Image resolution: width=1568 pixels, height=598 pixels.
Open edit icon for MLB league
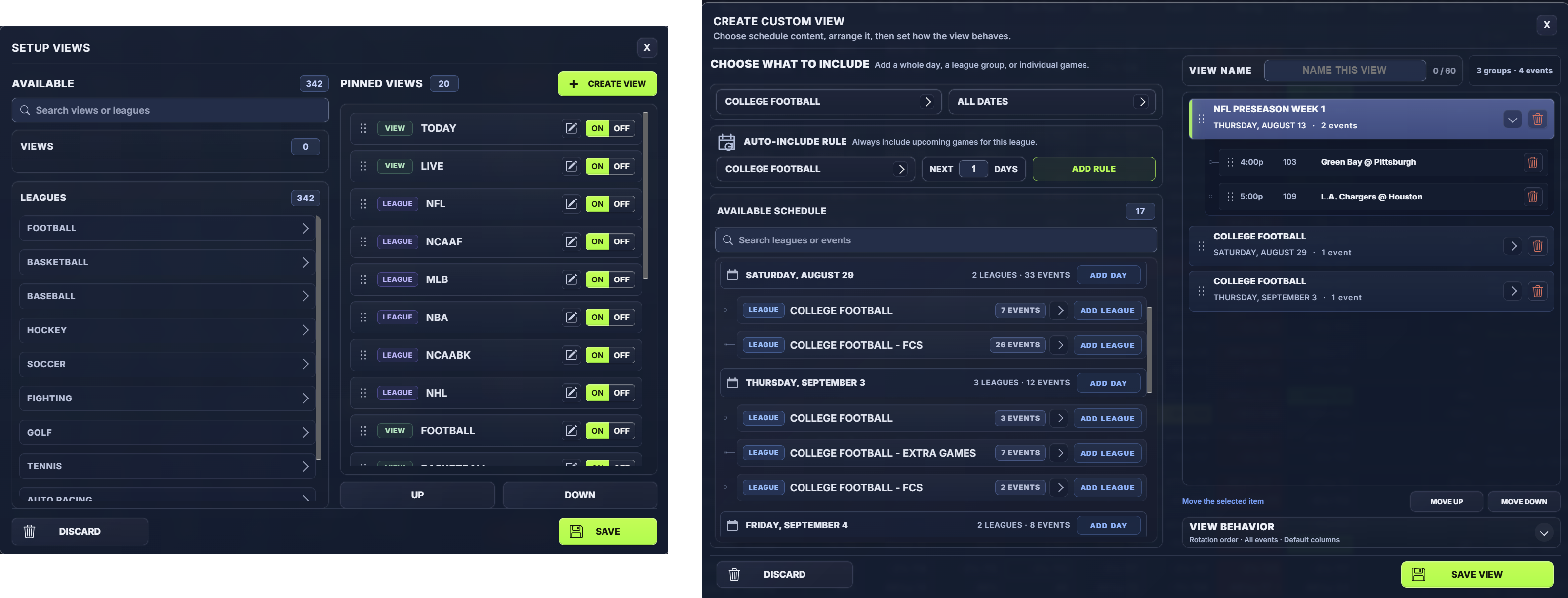click(x=571, y=279)
